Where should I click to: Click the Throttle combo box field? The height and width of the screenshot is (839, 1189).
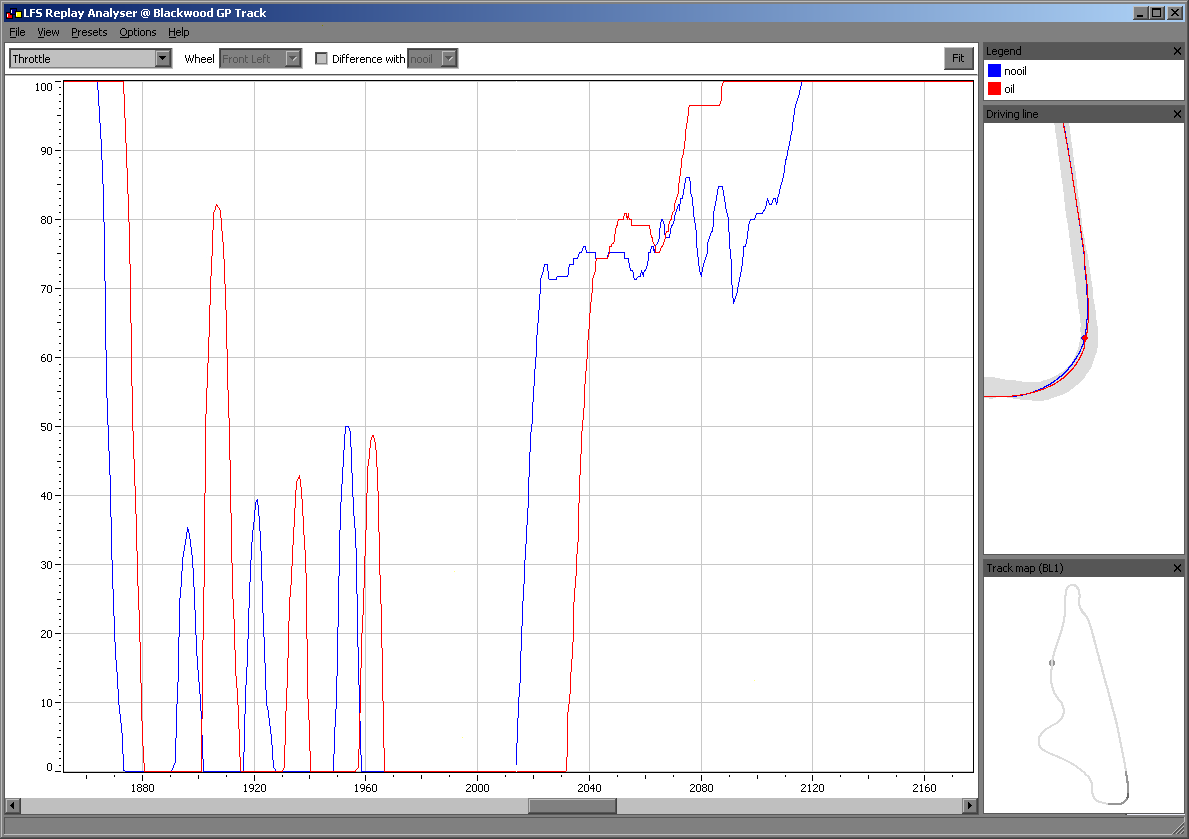coord(90,58)
